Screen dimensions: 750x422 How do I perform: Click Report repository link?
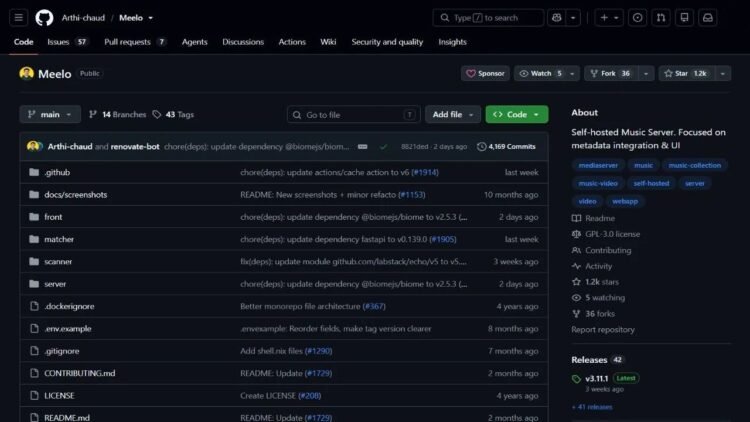pos(603,329)
